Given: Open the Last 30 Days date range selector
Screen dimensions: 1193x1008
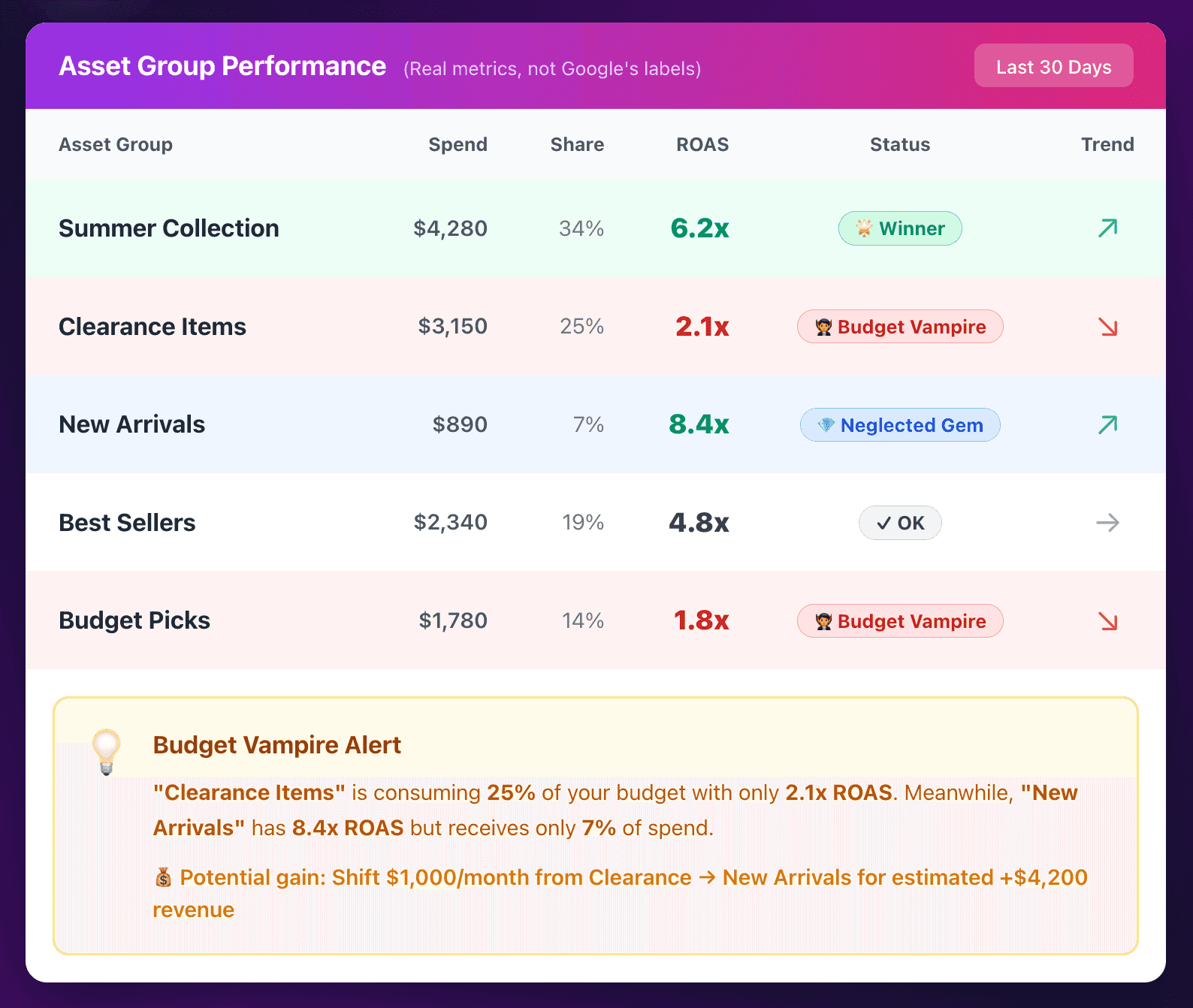Looking at the screenshot, I should 1053,66.
